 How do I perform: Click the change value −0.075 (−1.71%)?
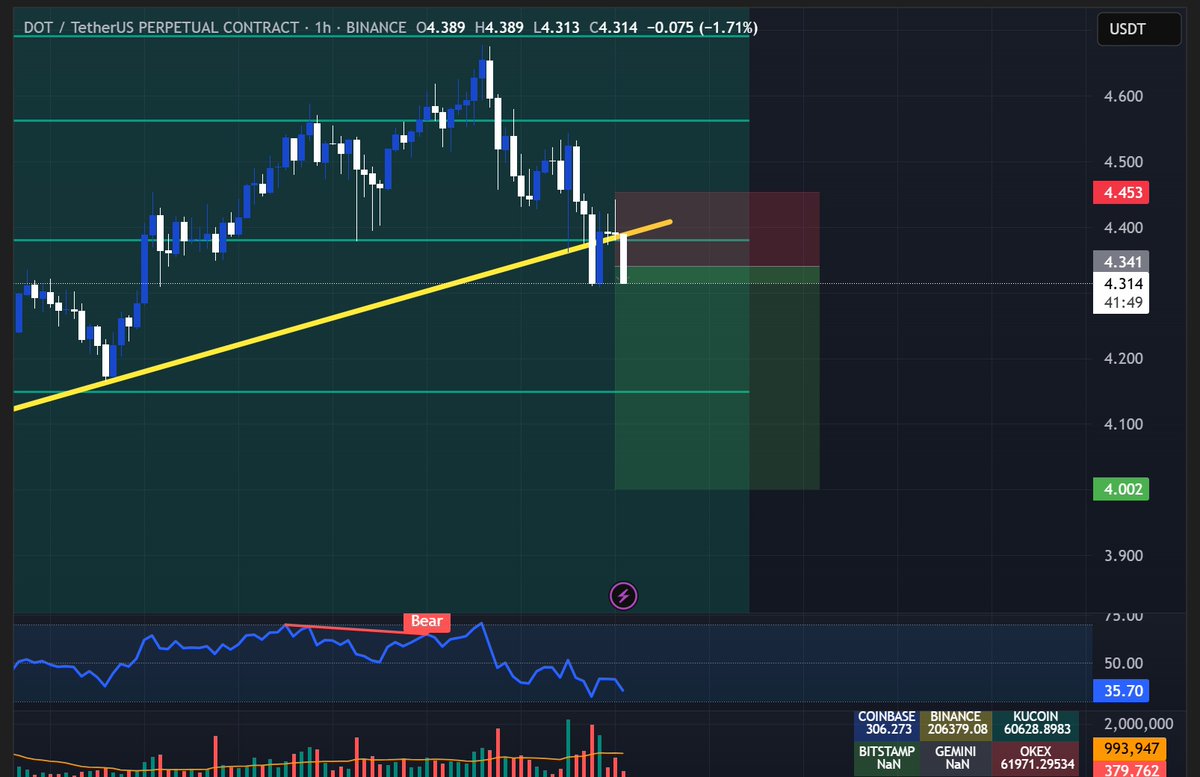pyautogui.click(x=702, y=28)
